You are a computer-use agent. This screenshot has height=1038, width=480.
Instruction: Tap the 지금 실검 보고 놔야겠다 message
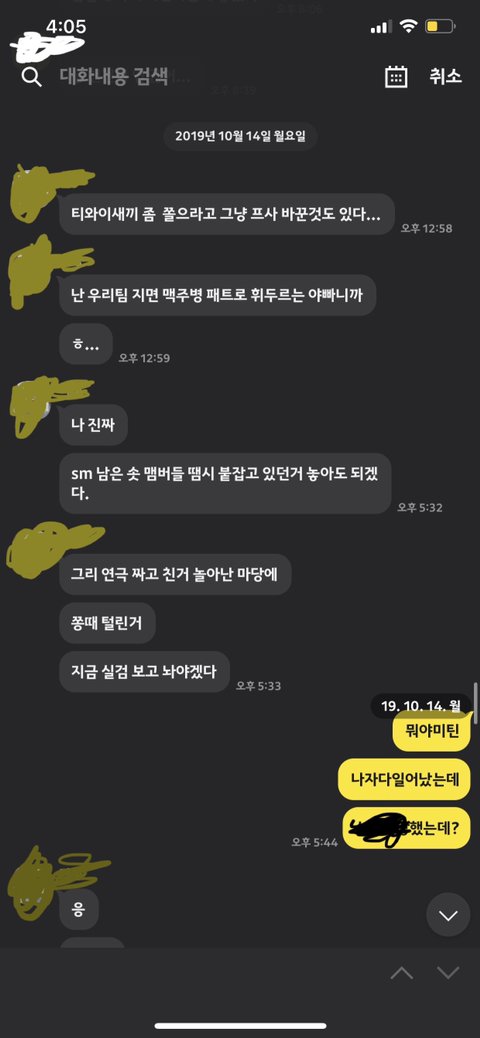pyautogui.click(x=144, y=671)
